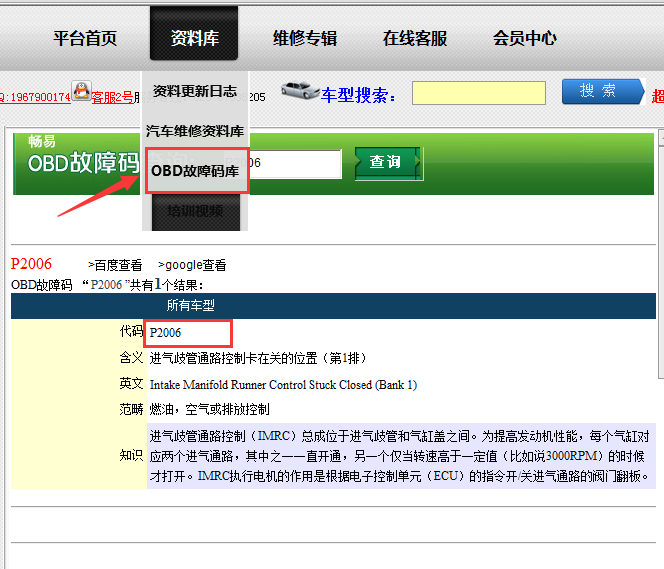This screenshot has height=569, width=664.
Task: Open 培训视频 menu entry
Action: [x=196, y=211]
